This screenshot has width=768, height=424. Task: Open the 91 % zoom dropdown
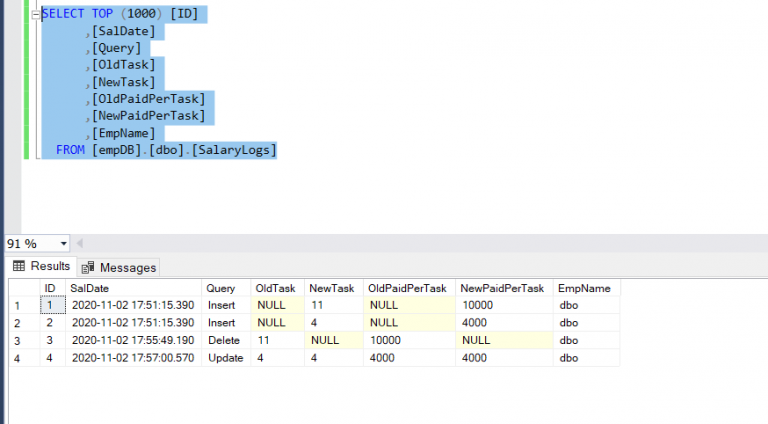[x=64, y=243]
